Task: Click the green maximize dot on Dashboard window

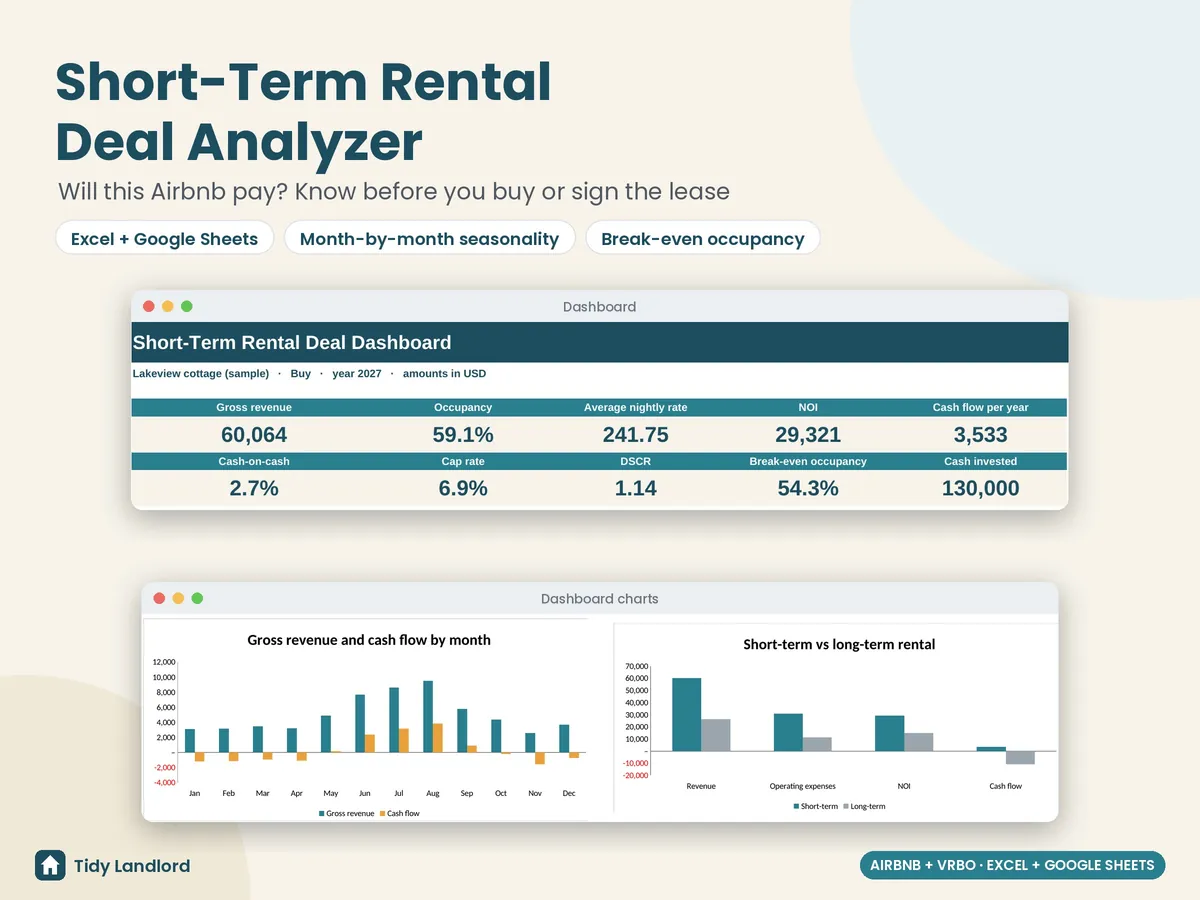Action: pyautogui.click(x=187, y=306)
